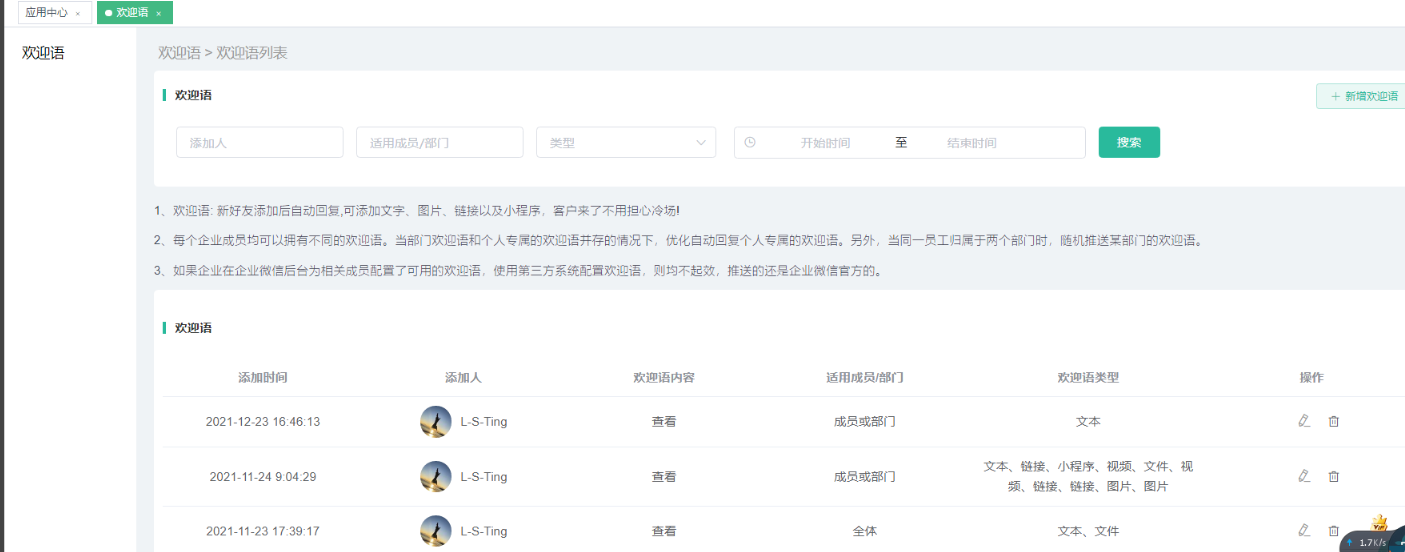The image size is (1405, 552).
Task: Delete the 2021-11-24 welcome message entry
Action: [x=1333, y=476]
